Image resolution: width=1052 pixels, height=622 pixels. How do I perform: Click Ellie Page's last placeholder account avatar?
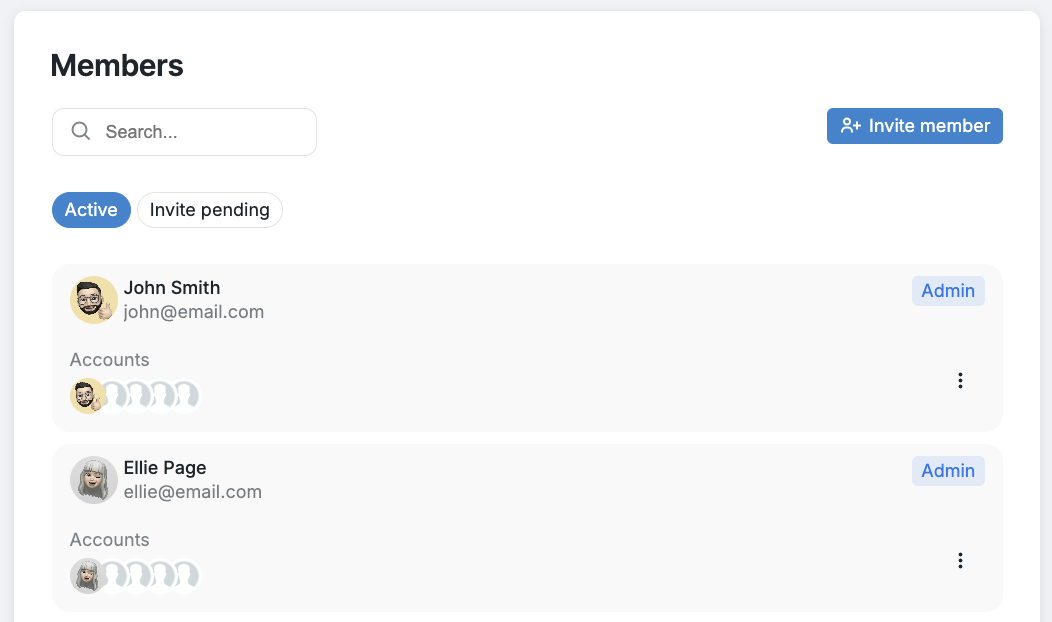click(x=187, y=576)
